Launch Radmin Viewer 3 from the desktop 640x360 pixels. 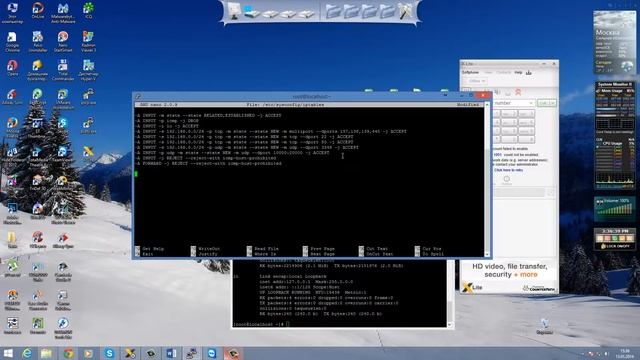tap(88, 42)
